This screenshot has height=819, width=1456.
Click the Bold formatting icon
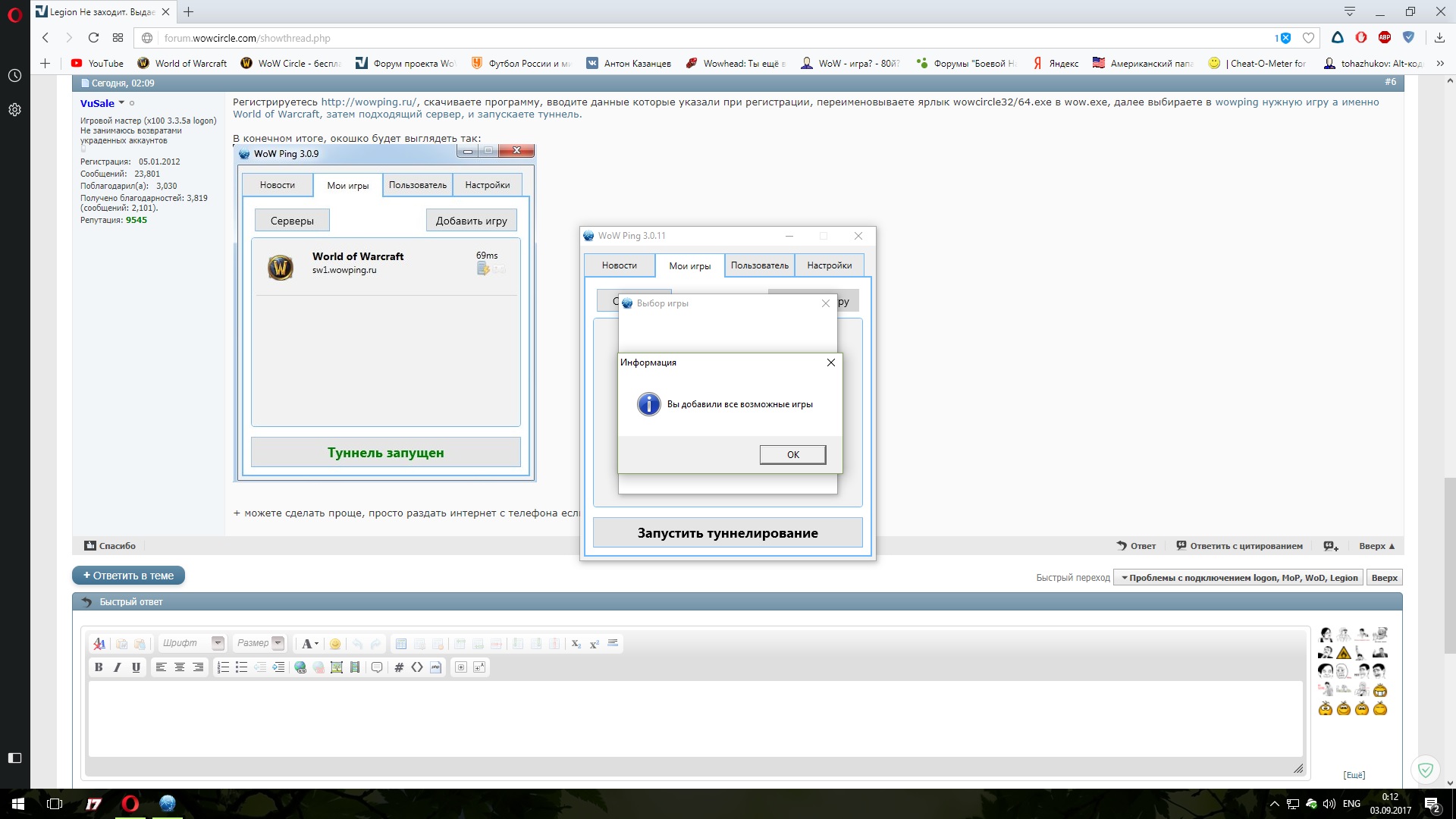point(99,667)
